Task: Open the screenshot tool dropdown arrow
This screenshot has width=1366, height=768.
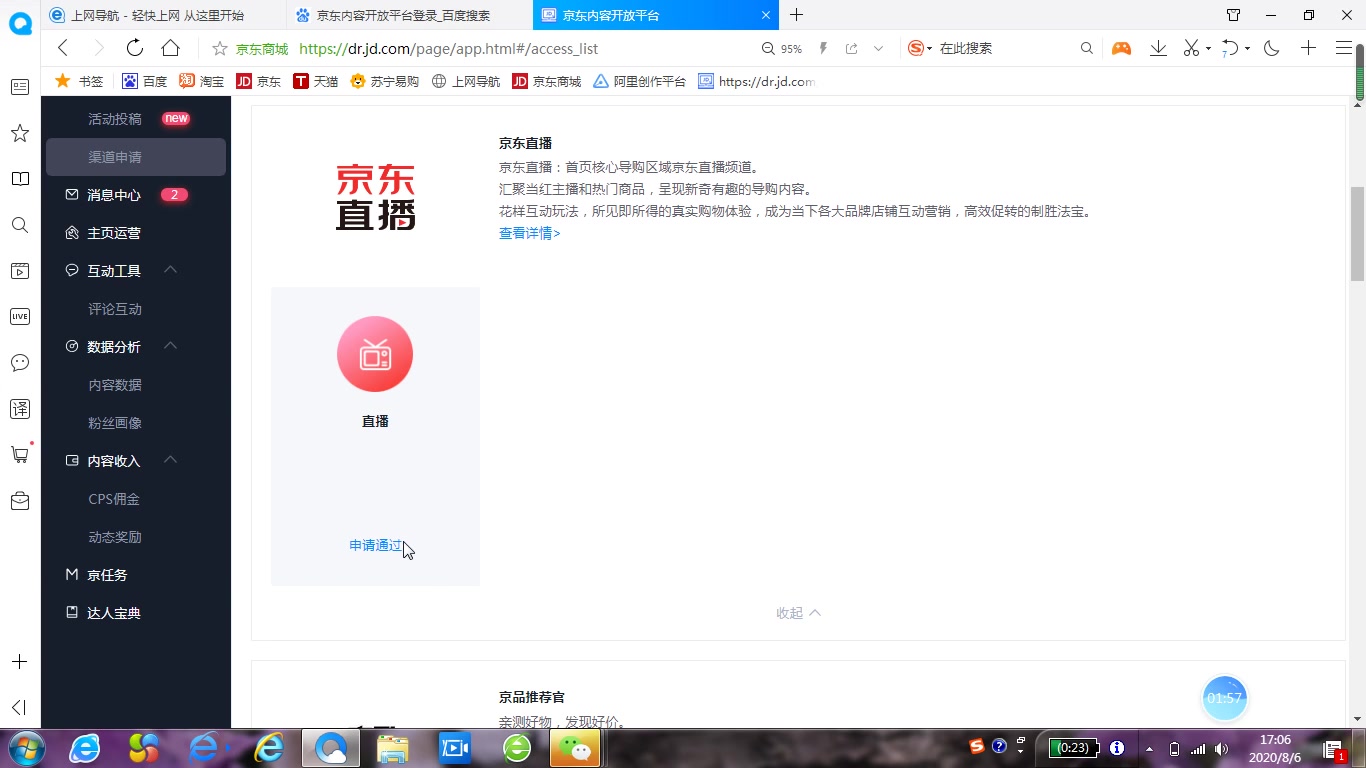Action: 1208,48
